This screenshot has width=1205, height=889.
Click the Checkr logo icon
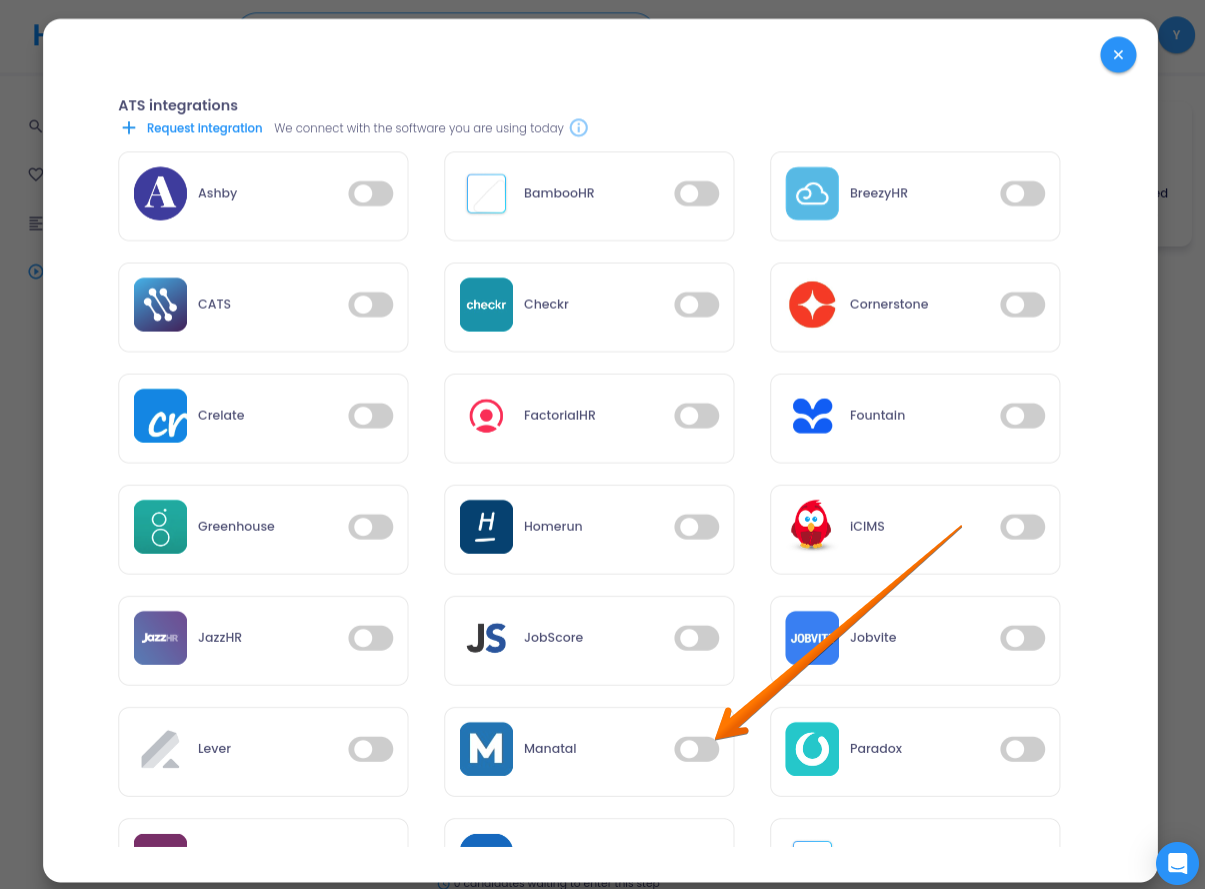click(486, 305)
